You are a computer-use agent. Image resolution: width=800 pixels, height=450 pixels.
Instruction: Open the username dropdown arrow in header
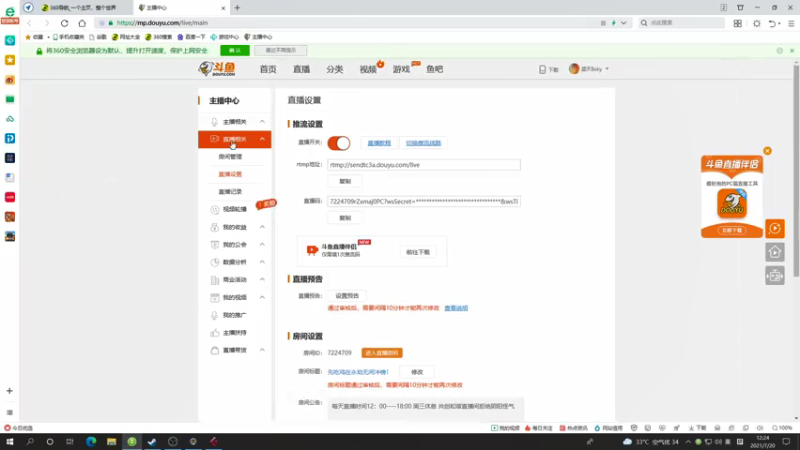[607, 69]
